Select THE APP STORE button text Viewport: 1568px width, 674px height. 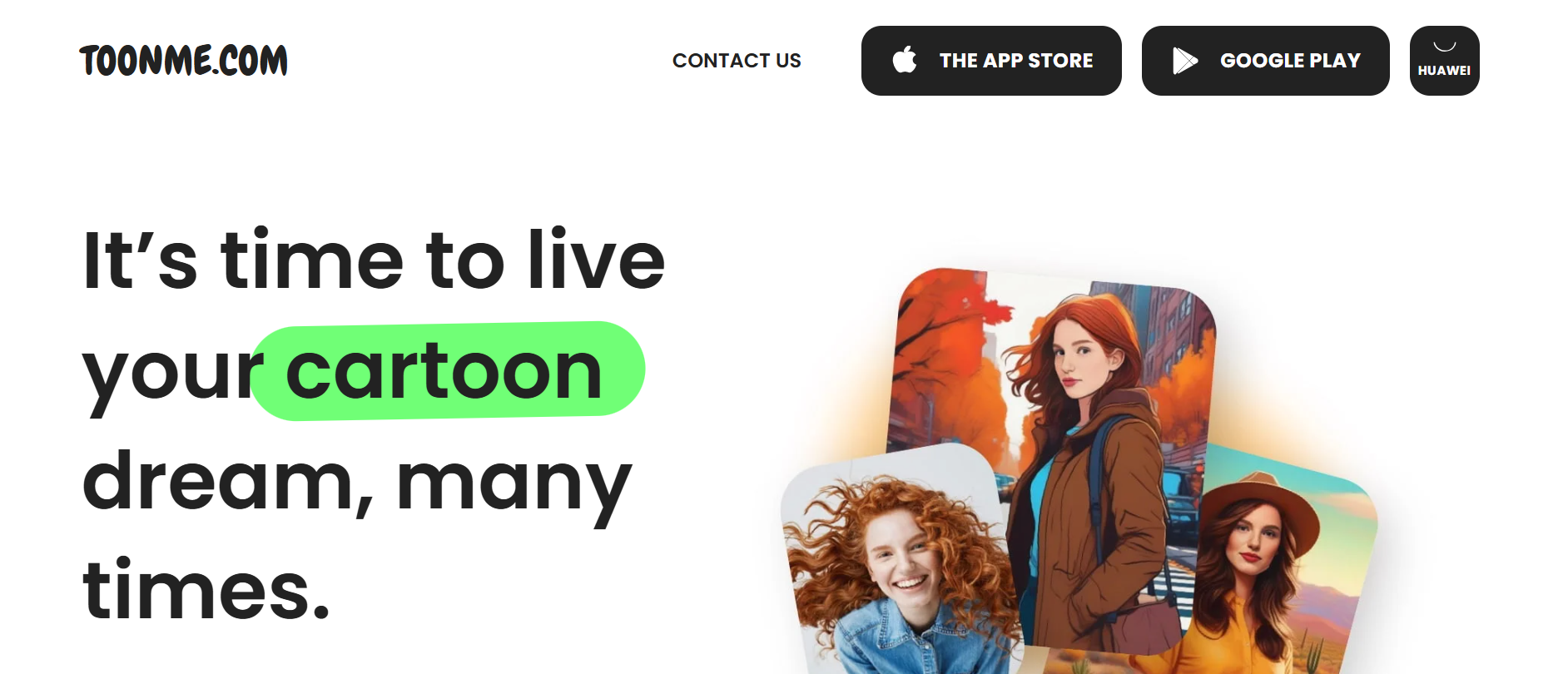[x=1016, y=61]
